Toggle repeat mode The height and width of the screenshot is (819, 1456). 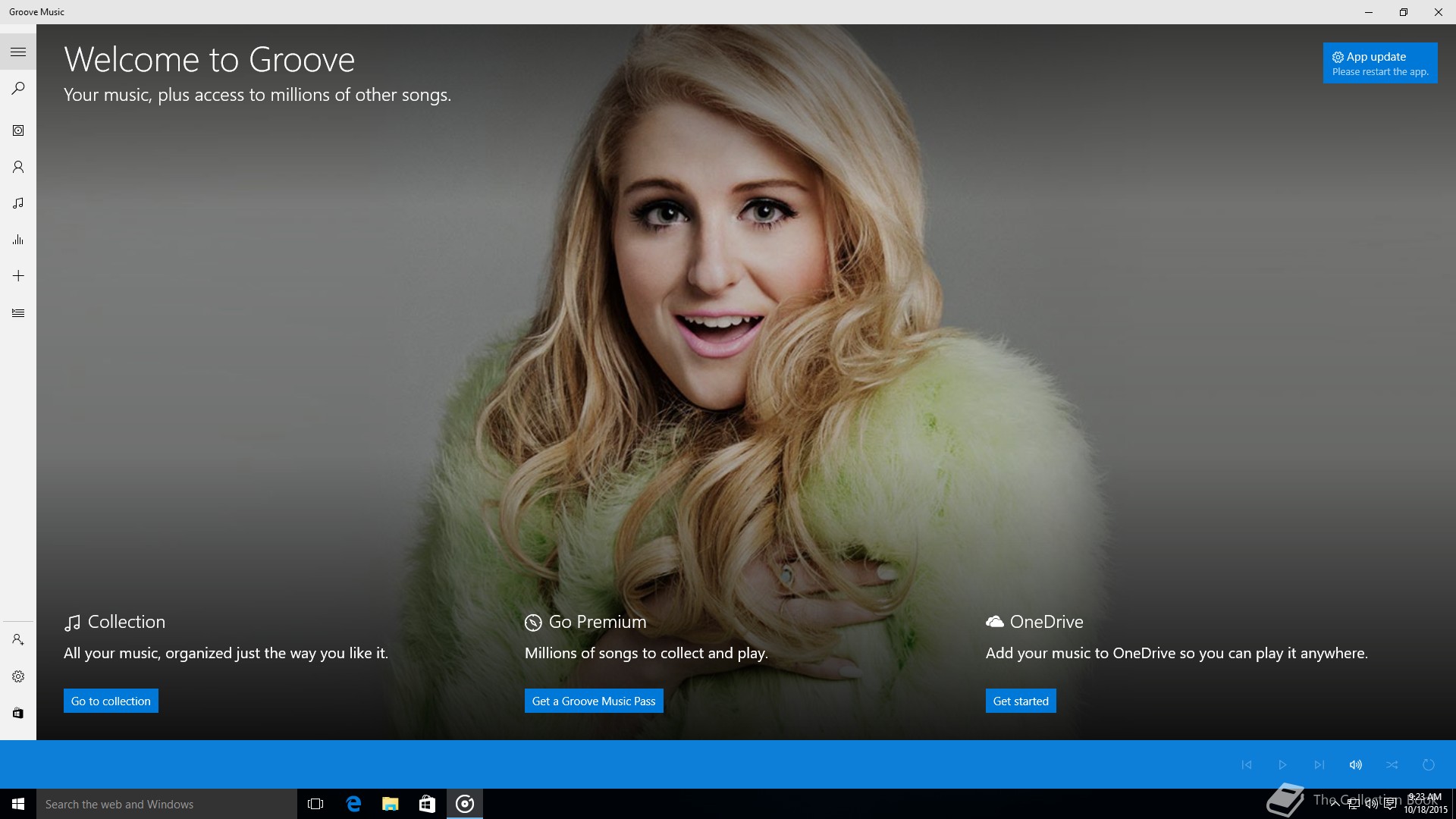[1429, 764]
